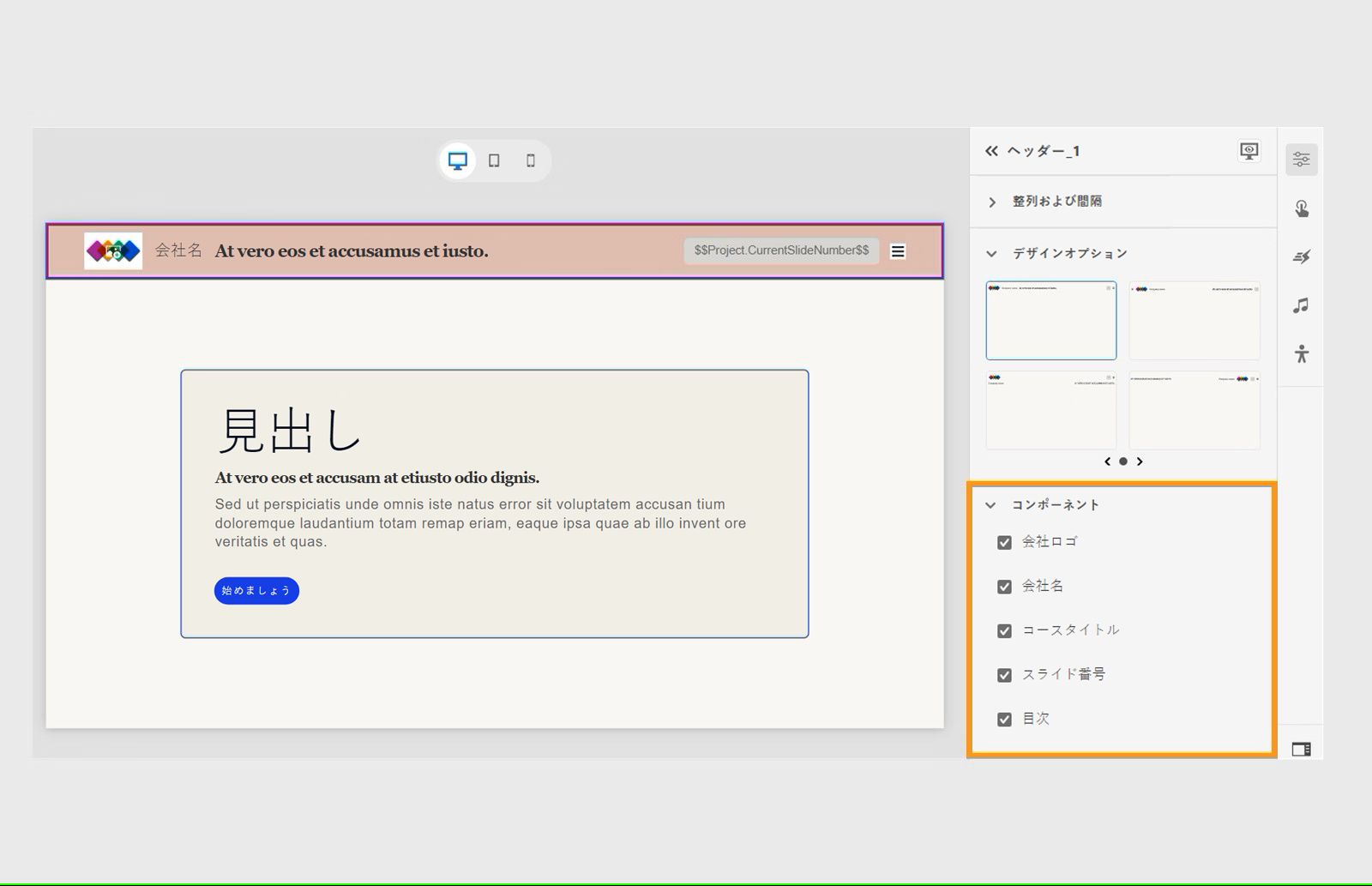Switch to tablet preview mode
Viewport: 1372px width, 886px height.
click(x=494, y=160)
